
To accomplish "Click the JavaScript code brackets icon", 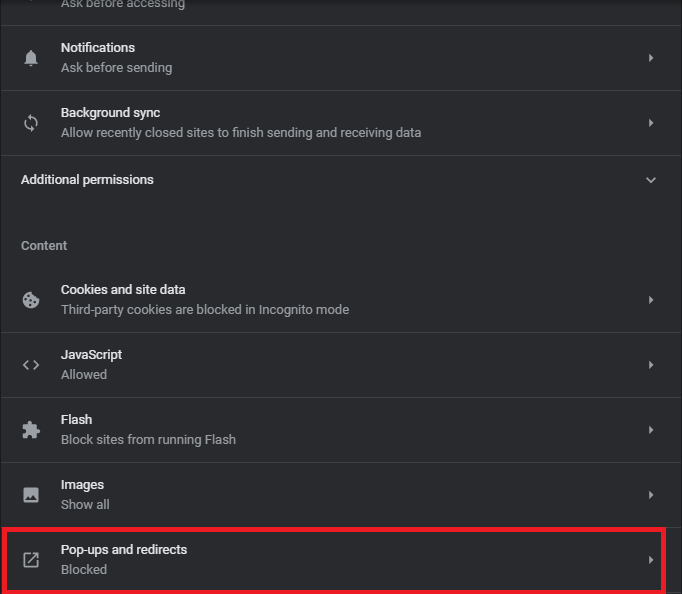I will click(x=31, y=365).
